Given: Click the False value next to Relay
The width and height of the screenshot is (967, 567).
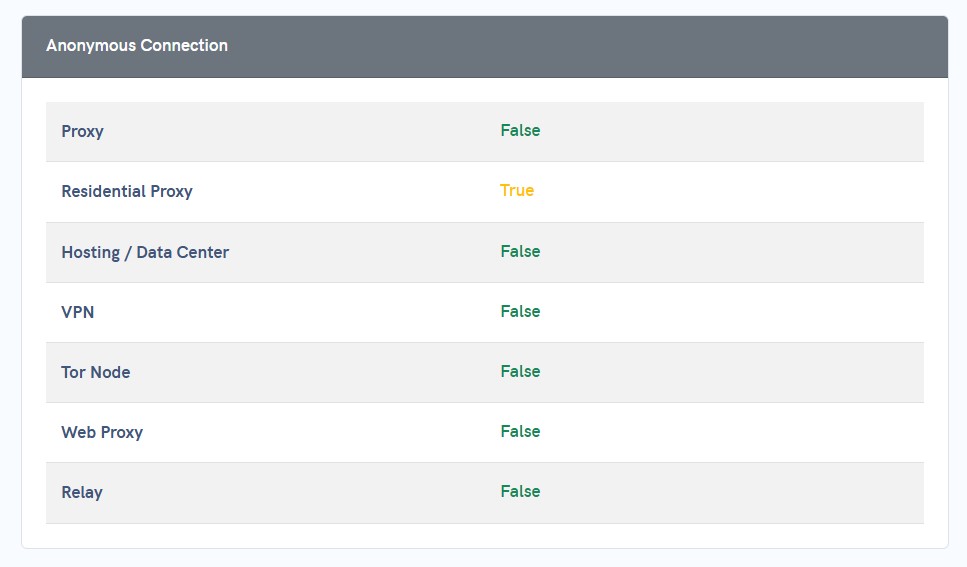Looking at the screenshot, I should coord(520,491).
